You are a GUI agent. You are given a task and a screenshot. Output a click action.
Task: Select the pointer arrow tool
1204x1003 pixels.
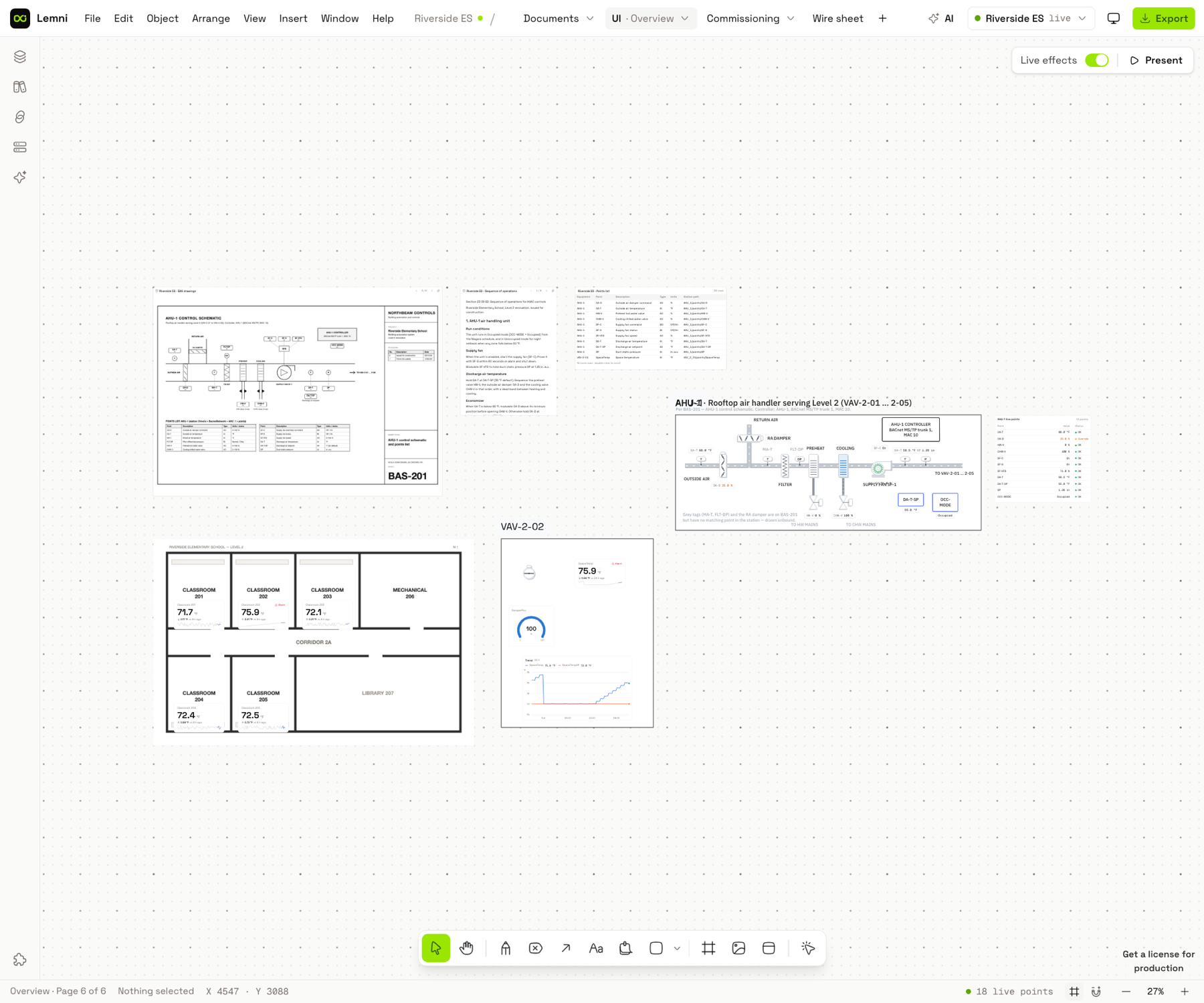pyautogui.click(x=436, y=948)
